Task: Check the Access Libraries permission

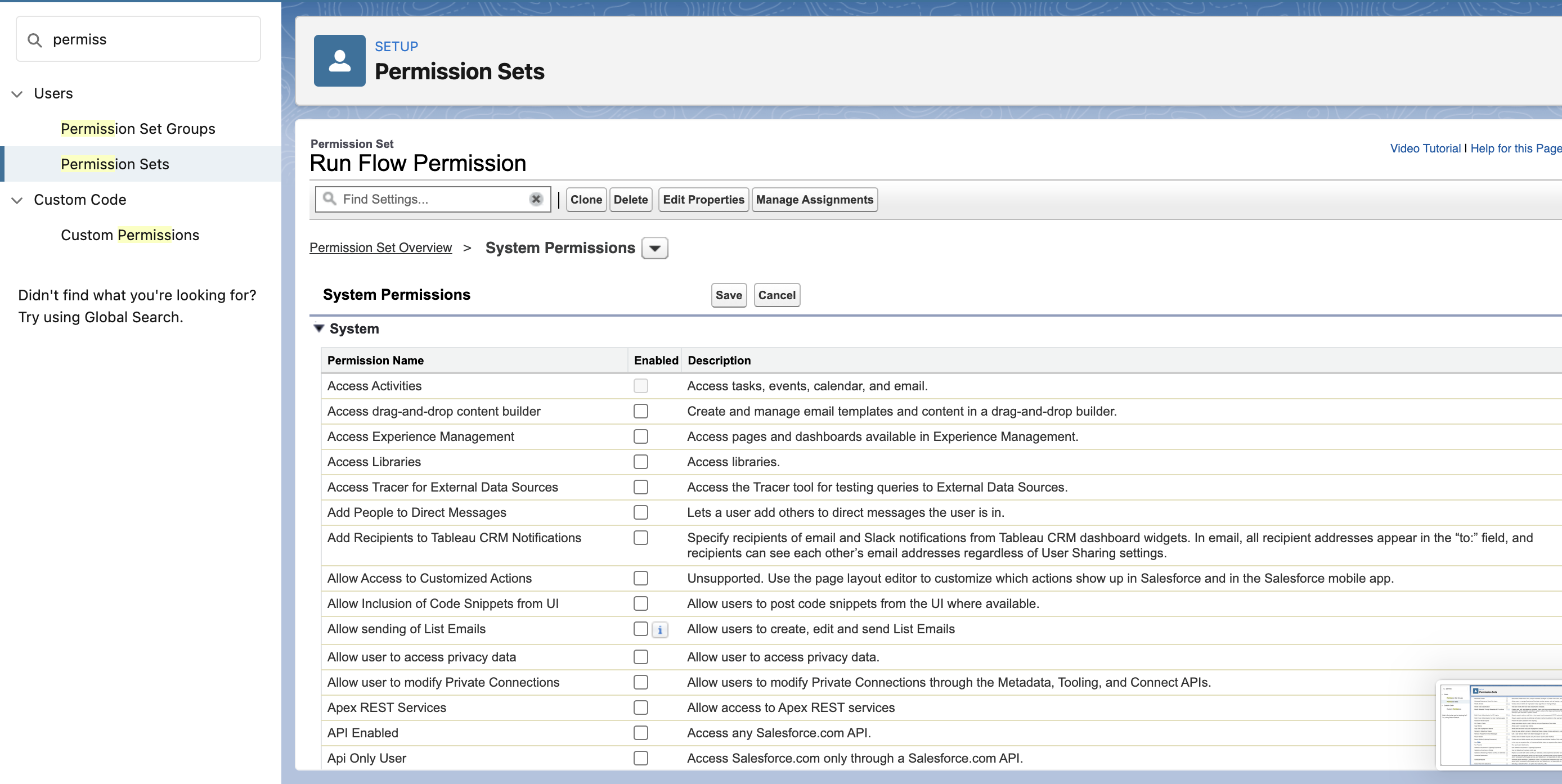Action: point(640,462)
